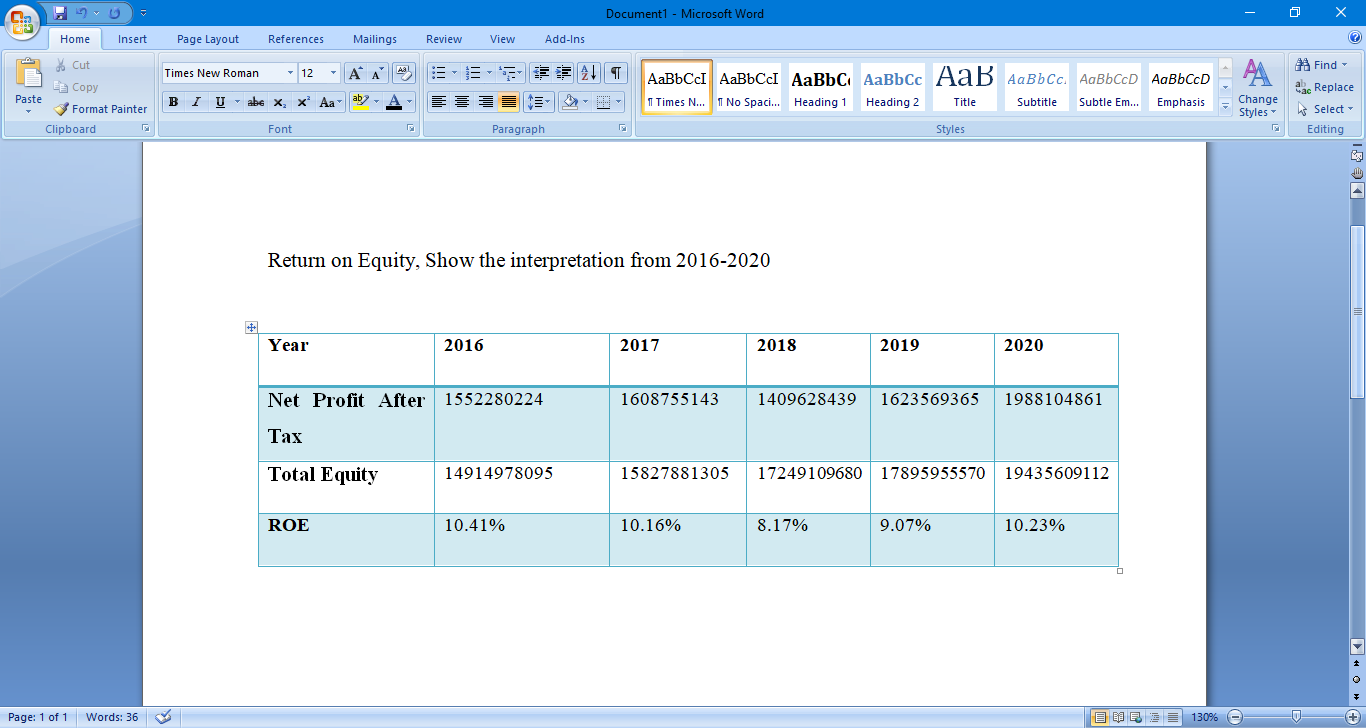Image resolution: width=1366 pixels, height=728 pixels.
Task: Open Paragraph dialog box launcher
Action: click(622, 129)
